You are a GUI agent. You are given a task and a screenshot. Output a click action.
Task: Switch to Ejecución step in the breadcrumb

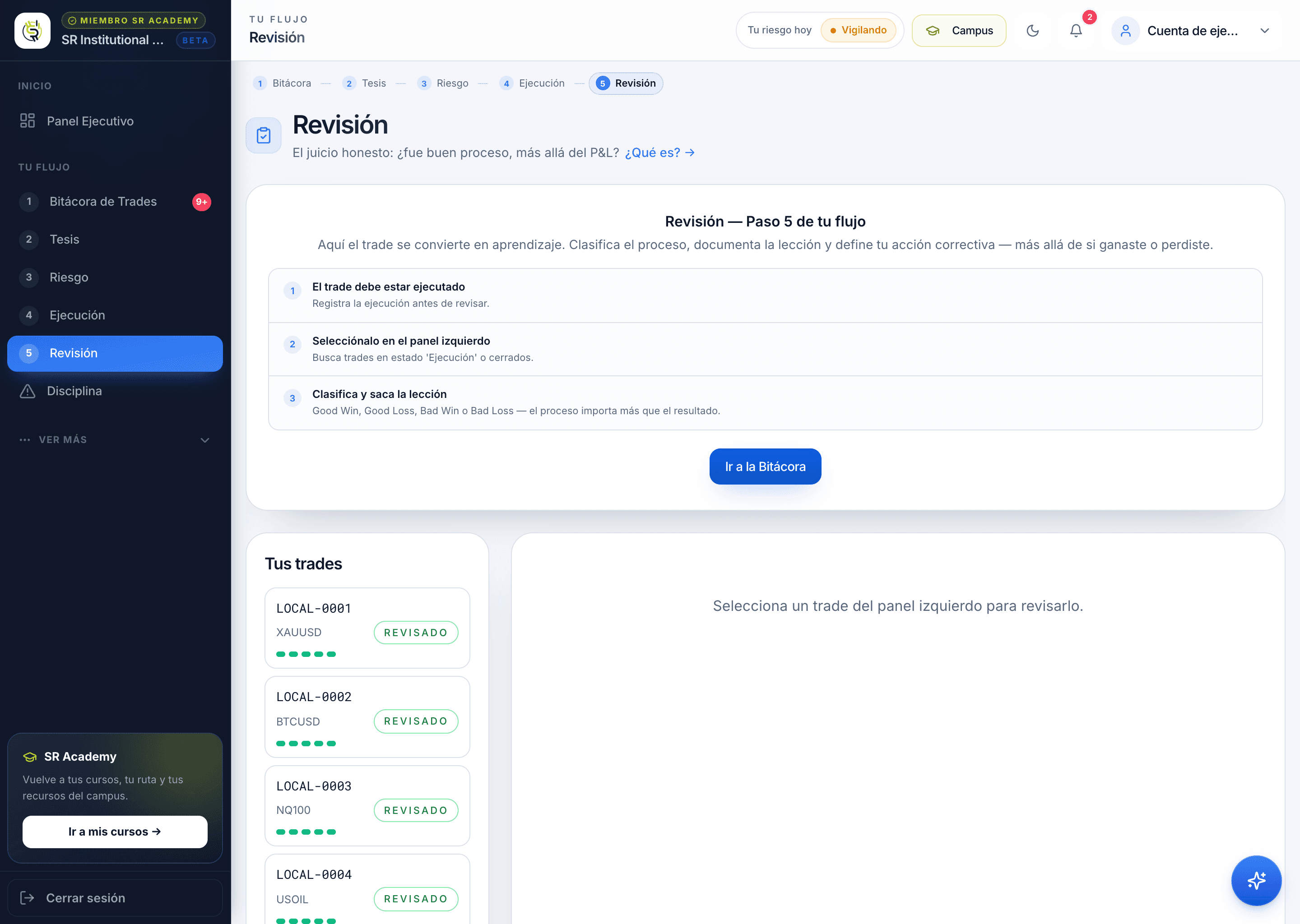click(x=532, y=83)
